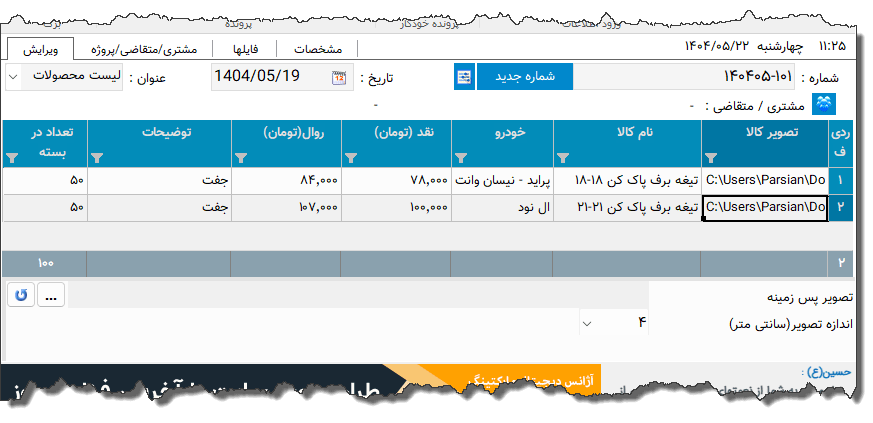Select row ۲ header cell
Viewport: 873px width, 423px height.
click(841, 208)
